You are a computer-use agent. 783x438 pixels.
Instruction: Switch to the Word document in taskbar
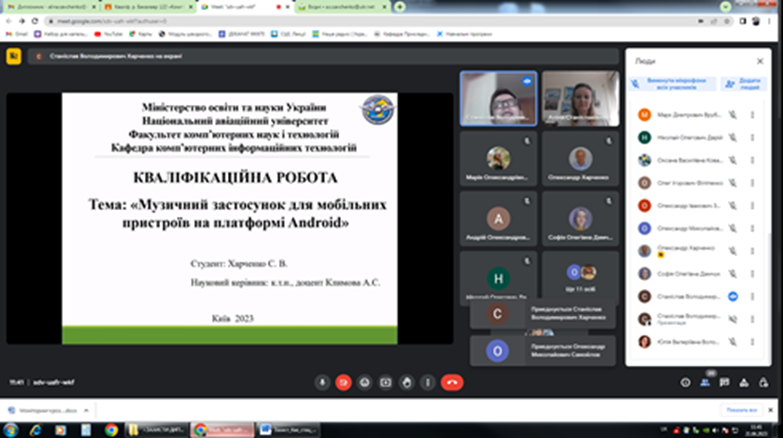pos(287,430)
